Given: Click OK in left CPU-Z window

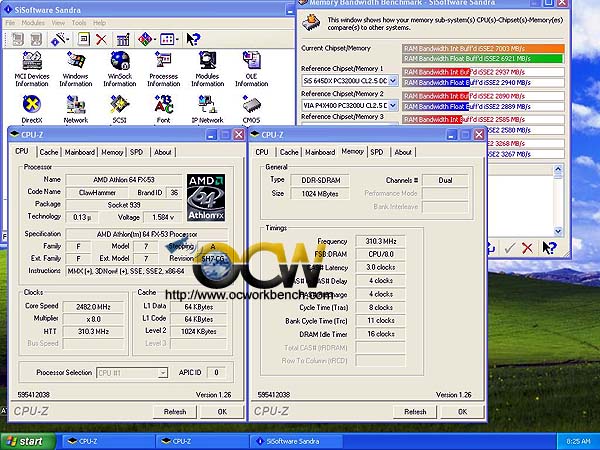Looking at the screenshot, I should pos(222,412).
